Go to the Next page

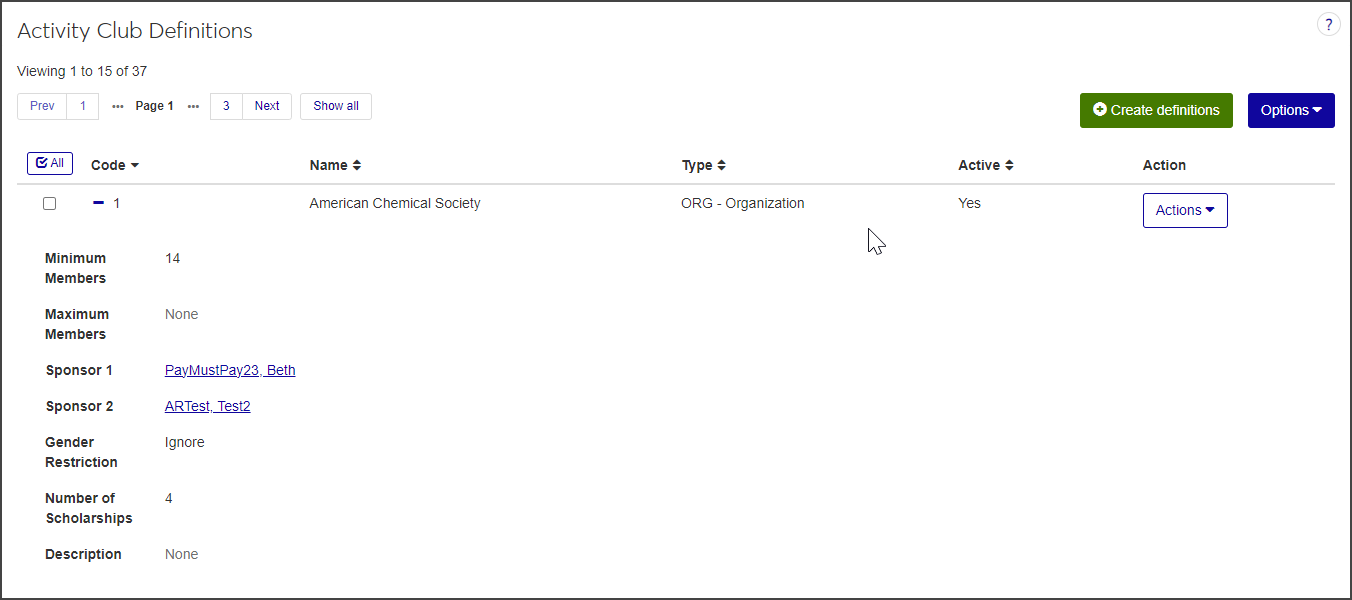[x=267, y=106]
